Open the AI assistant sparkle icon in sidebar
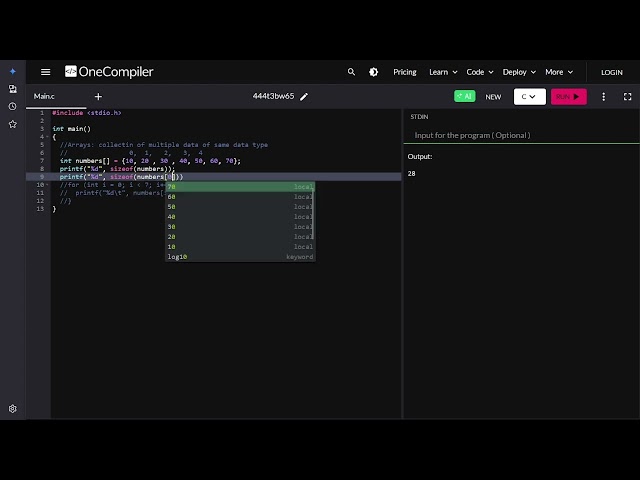640x480 pixels. (13, 71)
